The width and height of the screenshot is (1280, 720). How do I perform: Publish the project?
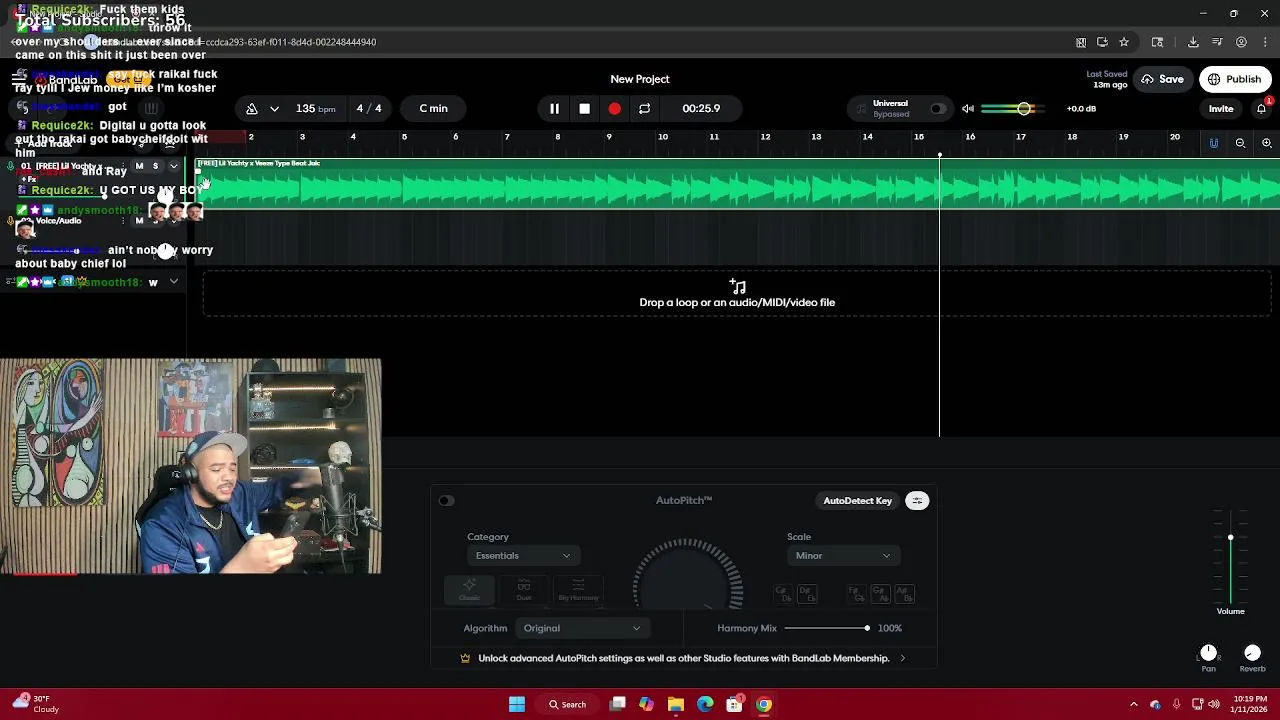coord(1235,79)
